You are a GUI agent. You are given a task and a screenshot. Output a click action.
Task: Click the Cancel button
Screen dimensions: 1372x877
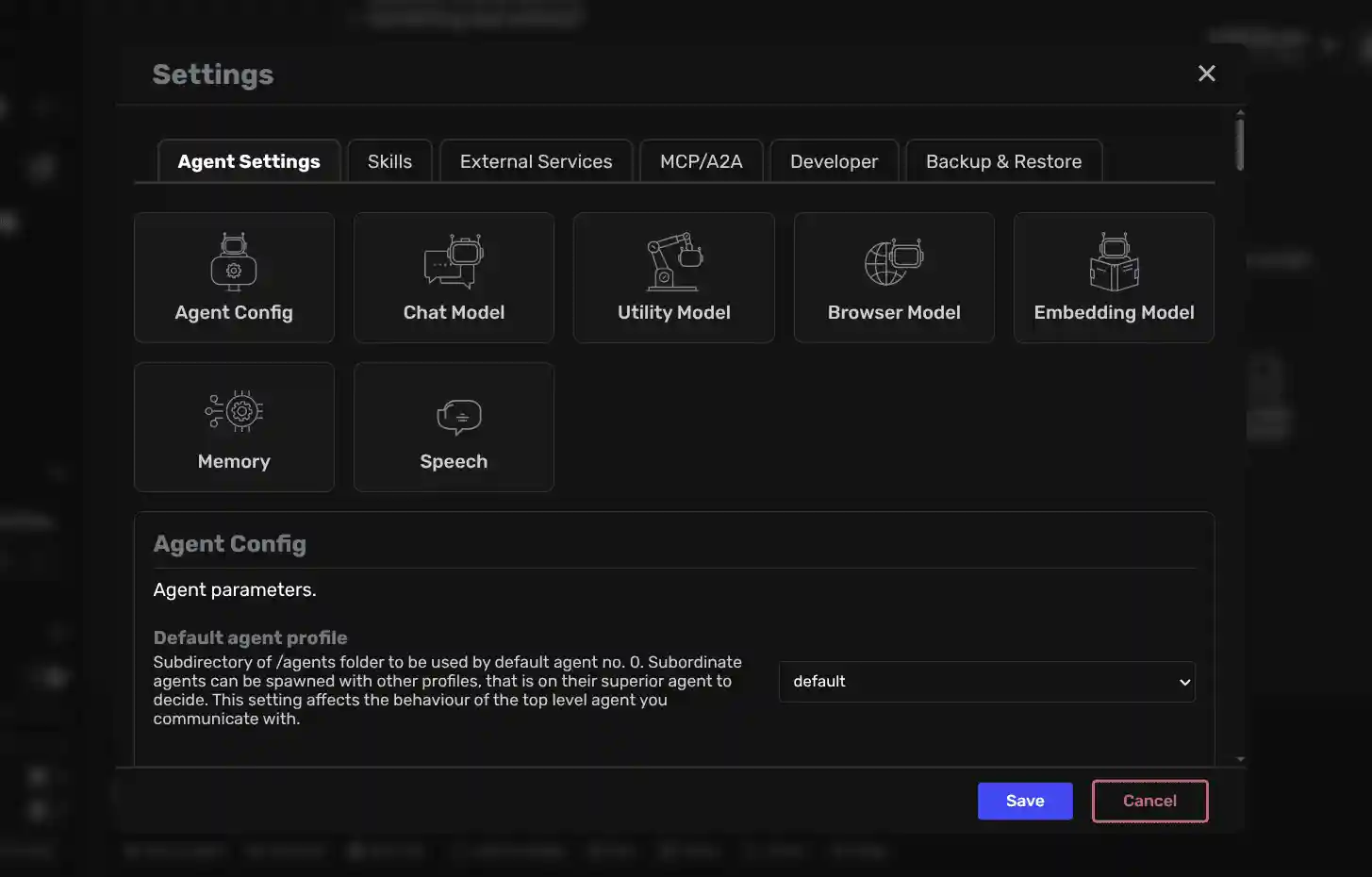1149,801
